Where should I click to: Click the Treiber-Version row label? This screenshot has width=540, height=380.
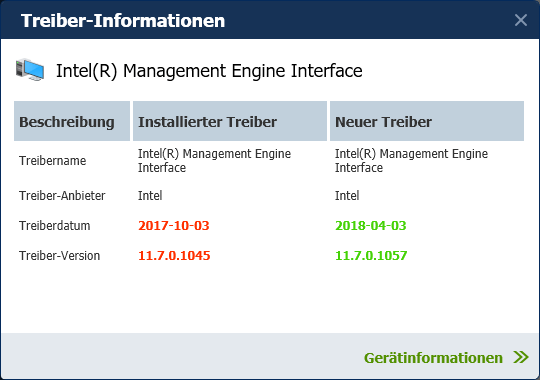tap(59, 256)
